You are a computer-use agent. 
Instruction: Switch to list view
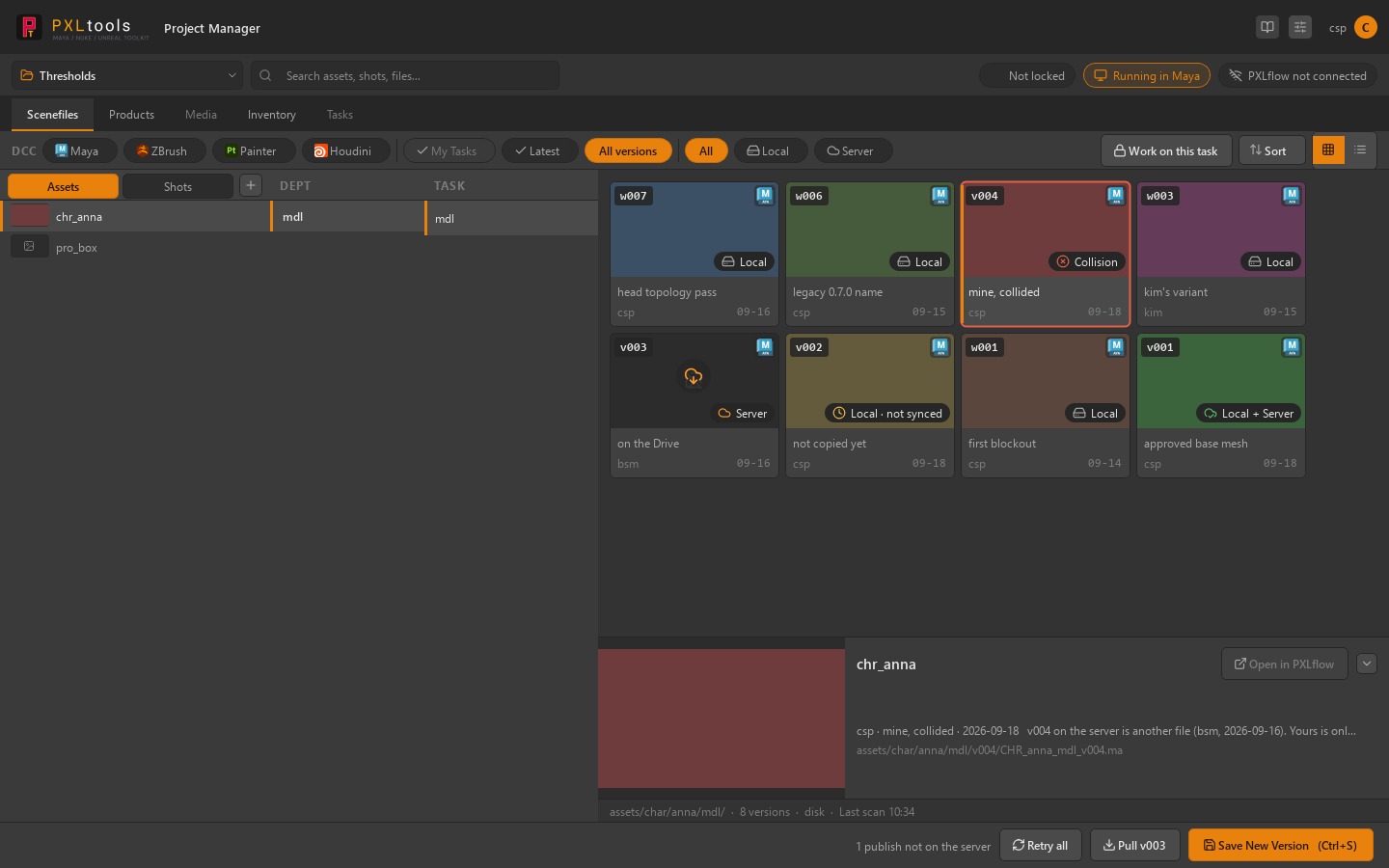[1360, 149]
